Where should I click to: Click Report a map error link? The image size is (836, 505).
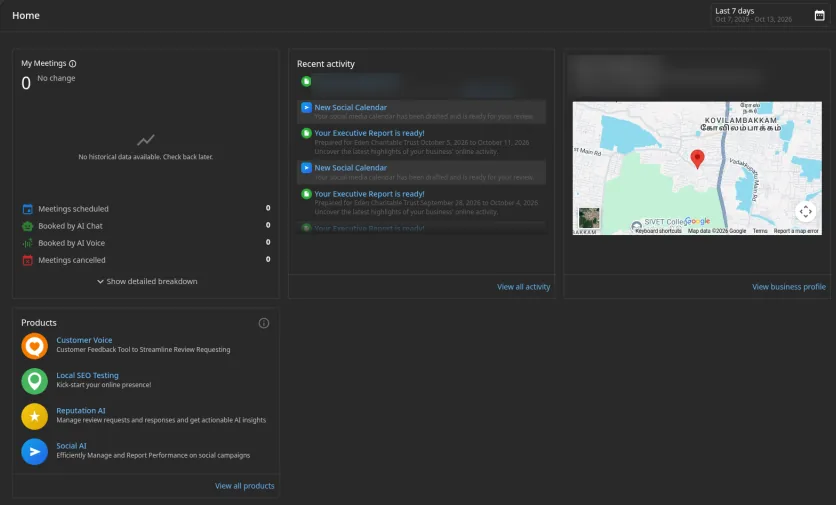(796, 231)
